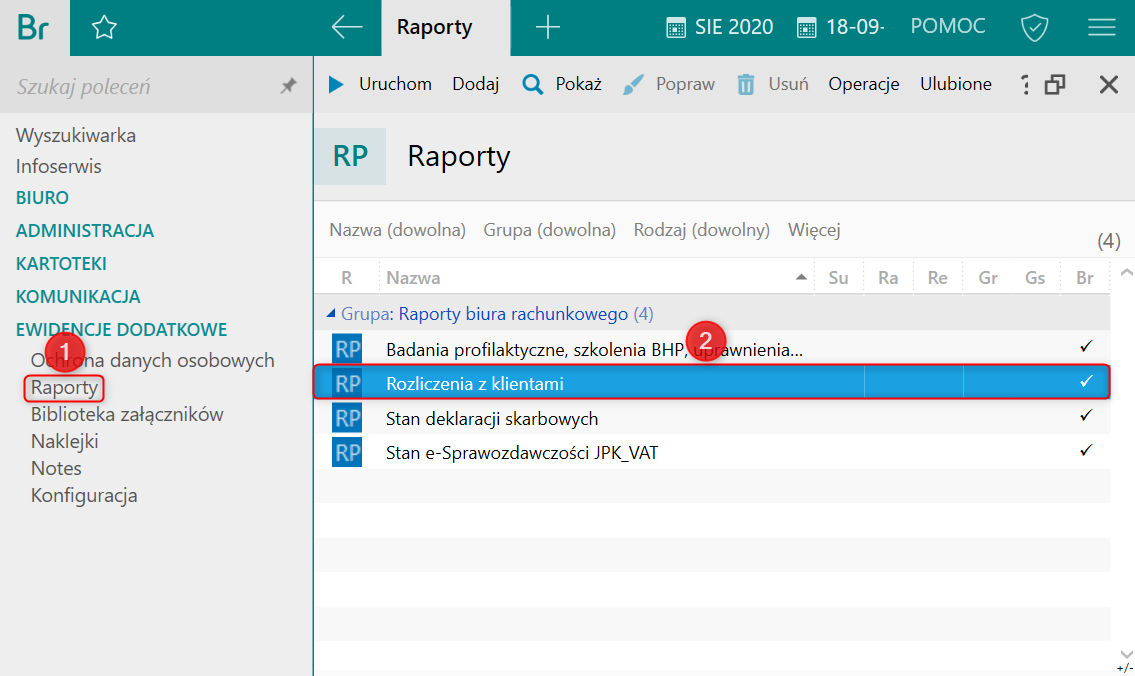This screenshot has width=1135, height=676.
Task: Toggle Br checkmark for Rozliczenia z klientami
Action: pyautogui.click(x=1086, y=382)
